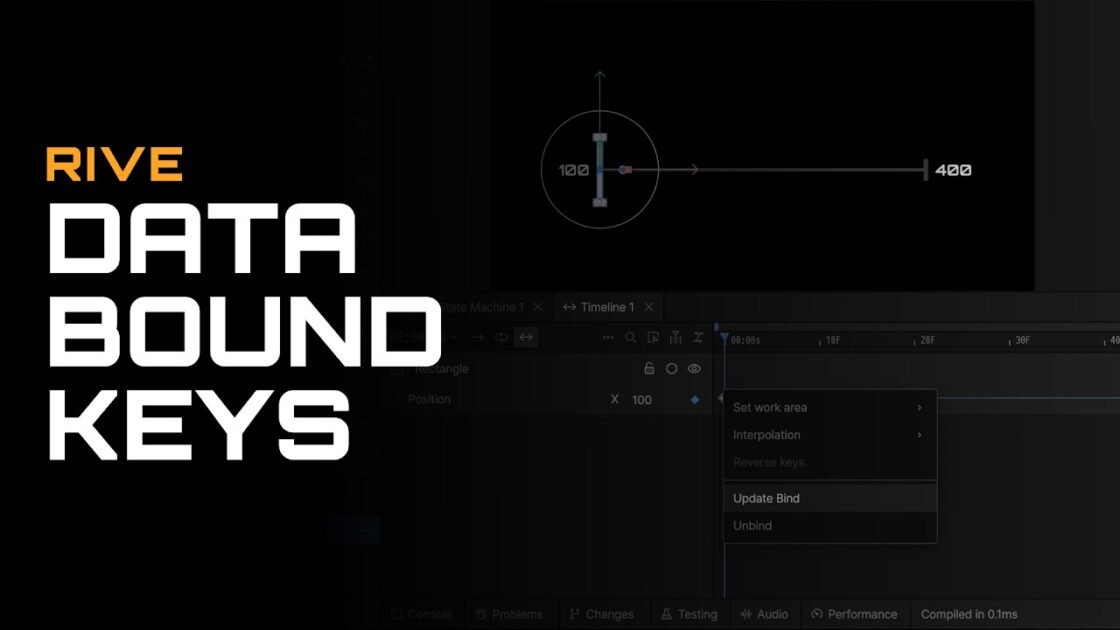The height and width of the screenshot is (630, 1120).
Task: Click the 30F mark on timeline ruler
Action: [1022, 341]
